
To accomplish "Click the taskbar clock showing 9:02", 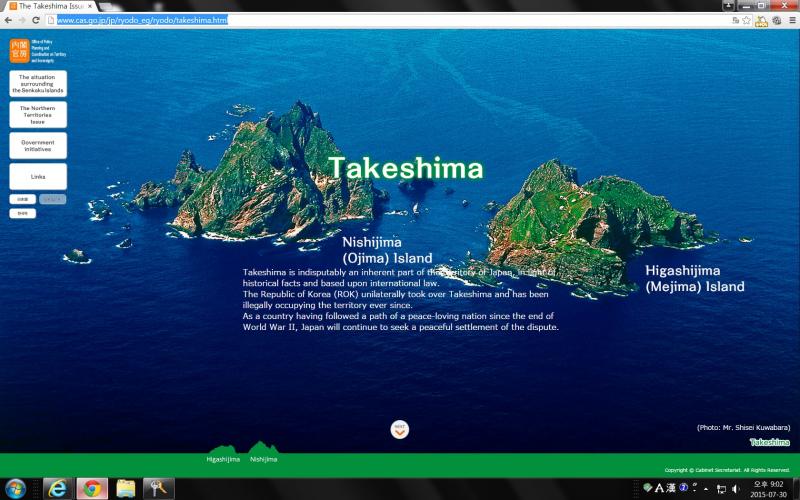I will [x=768, y=488].
